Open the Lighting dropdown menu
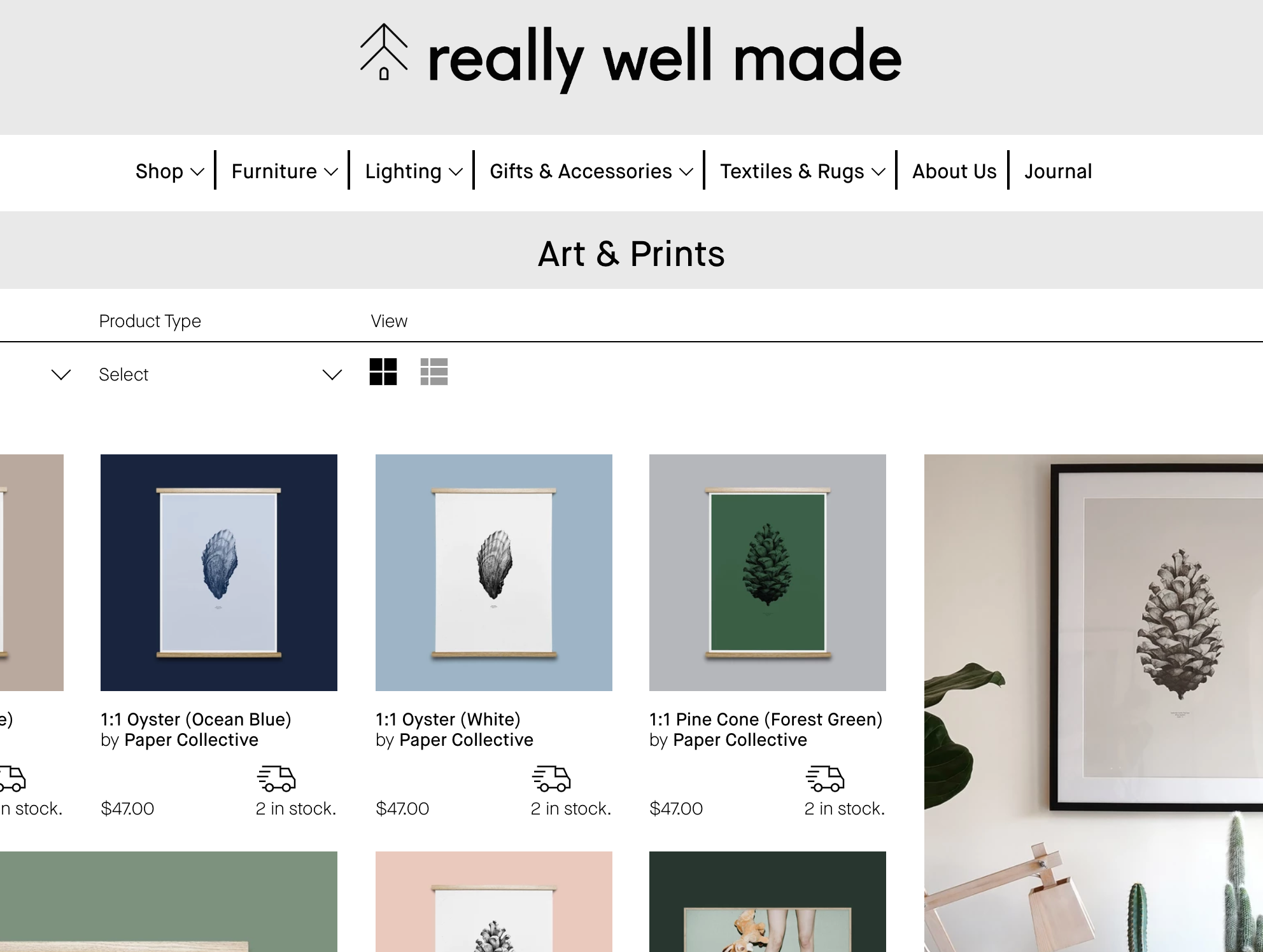Image resolution: width=1263 pixels, height=952 pixels. (413, 171)
